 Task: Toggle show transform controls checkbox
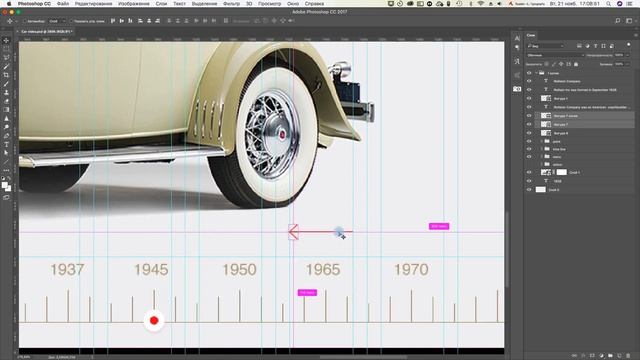(x=71, y=21)
